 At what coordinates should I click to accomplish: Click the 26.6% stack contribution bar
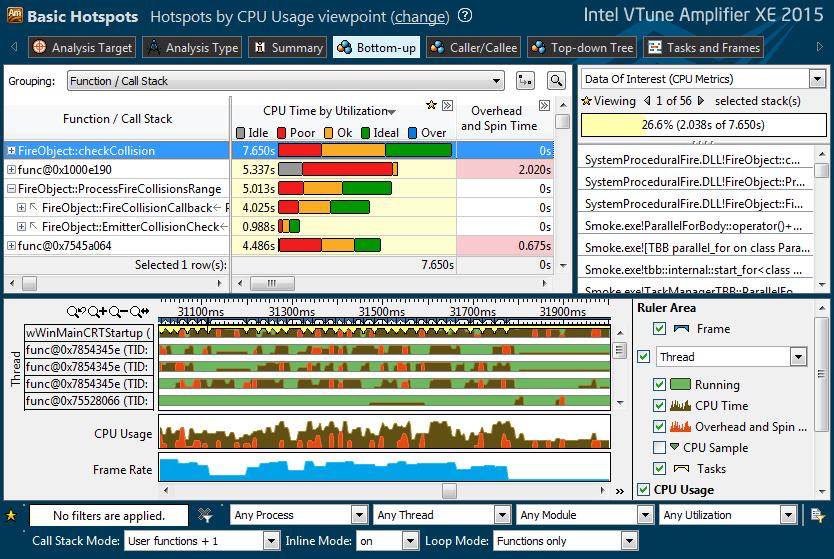click(703, 125)
